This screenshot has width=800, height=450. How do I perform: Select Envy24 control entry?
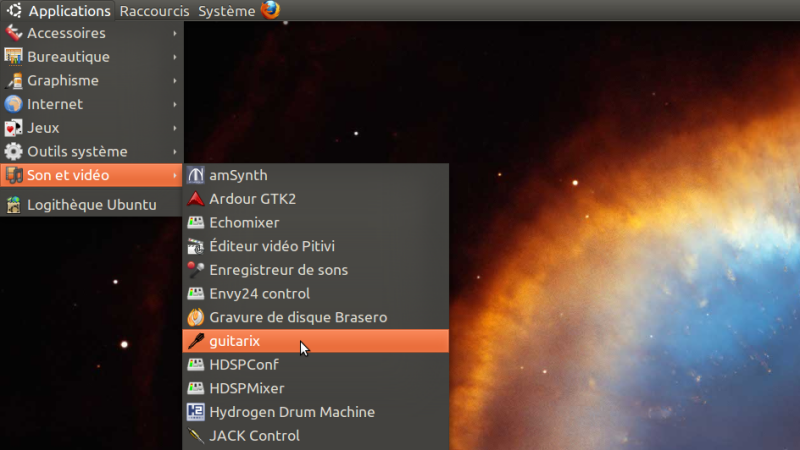click(315, 294)
